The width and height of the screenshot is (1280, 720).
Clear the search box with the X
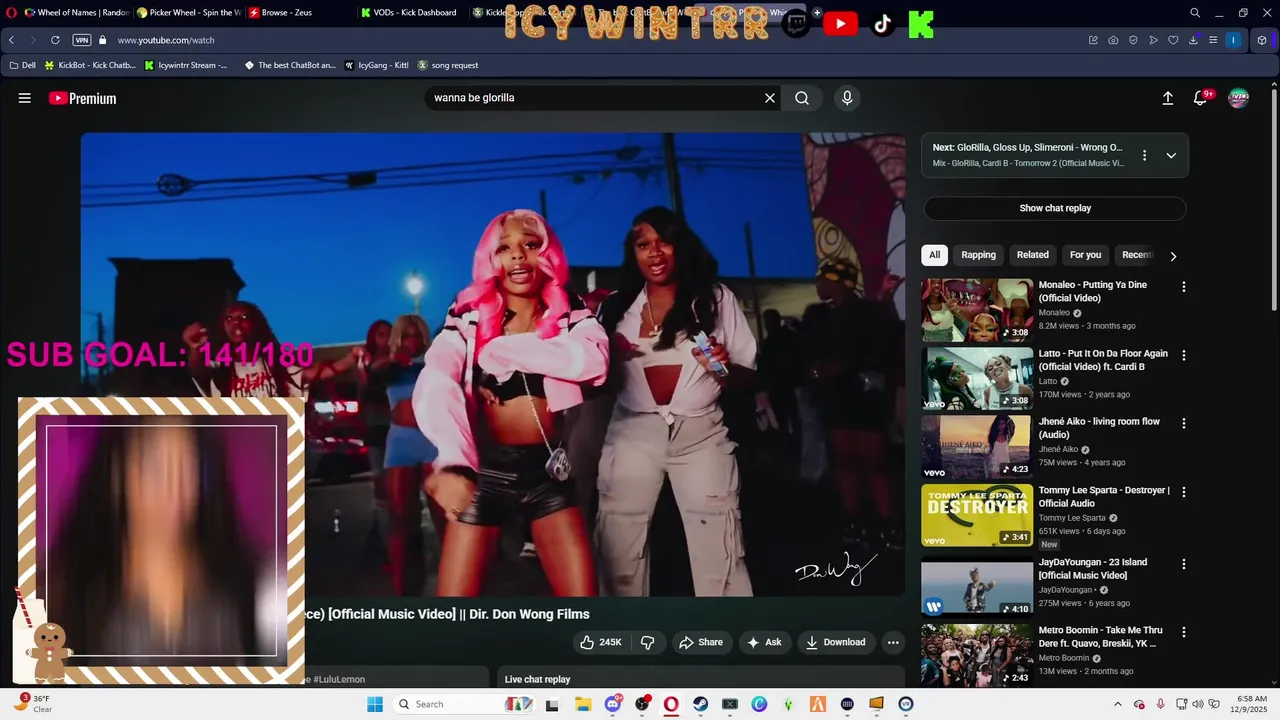point(770,98)
